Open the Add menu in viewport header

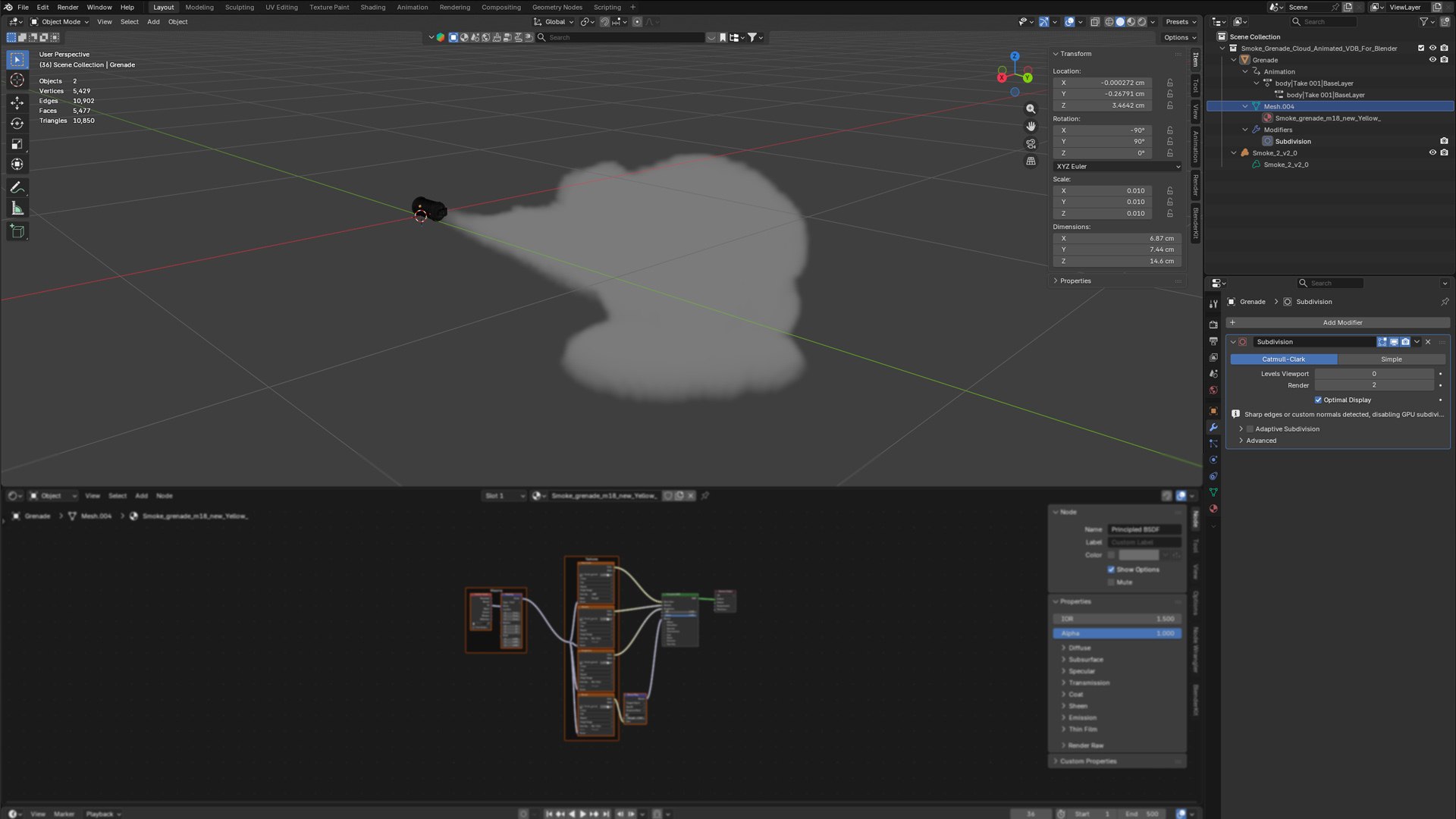point(153,22)
